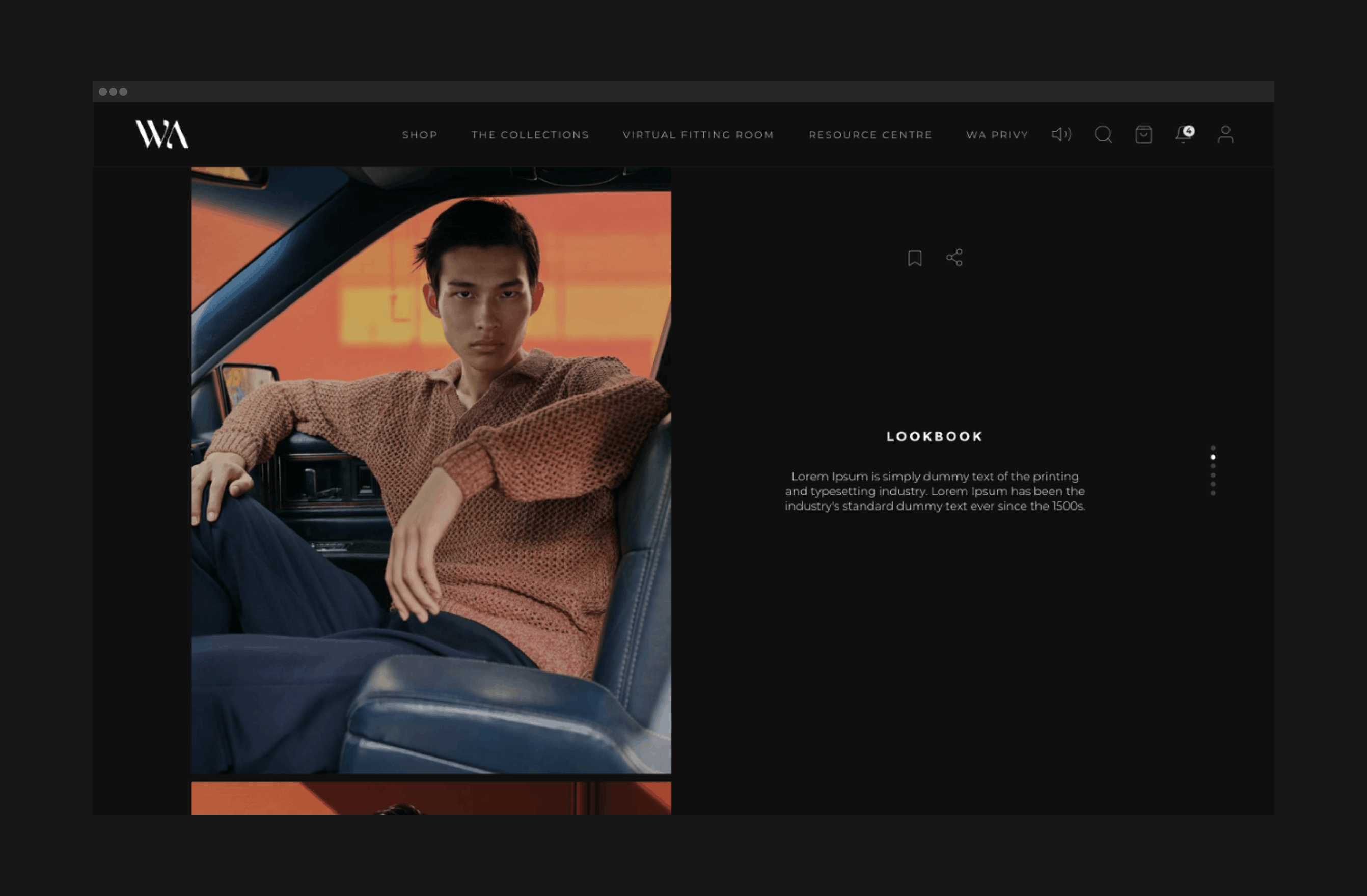Open the lookbook photo of man in car
The image size is (1367, 896).
click(431, 470)
